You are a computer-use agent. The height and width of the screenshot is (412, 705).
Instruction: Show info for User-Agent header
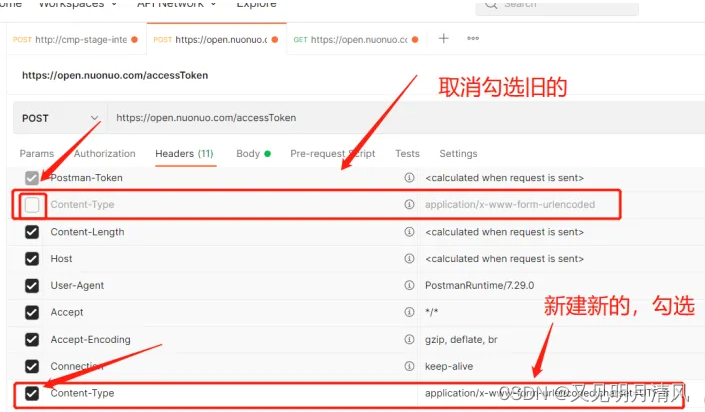click(x=409, y=285)
